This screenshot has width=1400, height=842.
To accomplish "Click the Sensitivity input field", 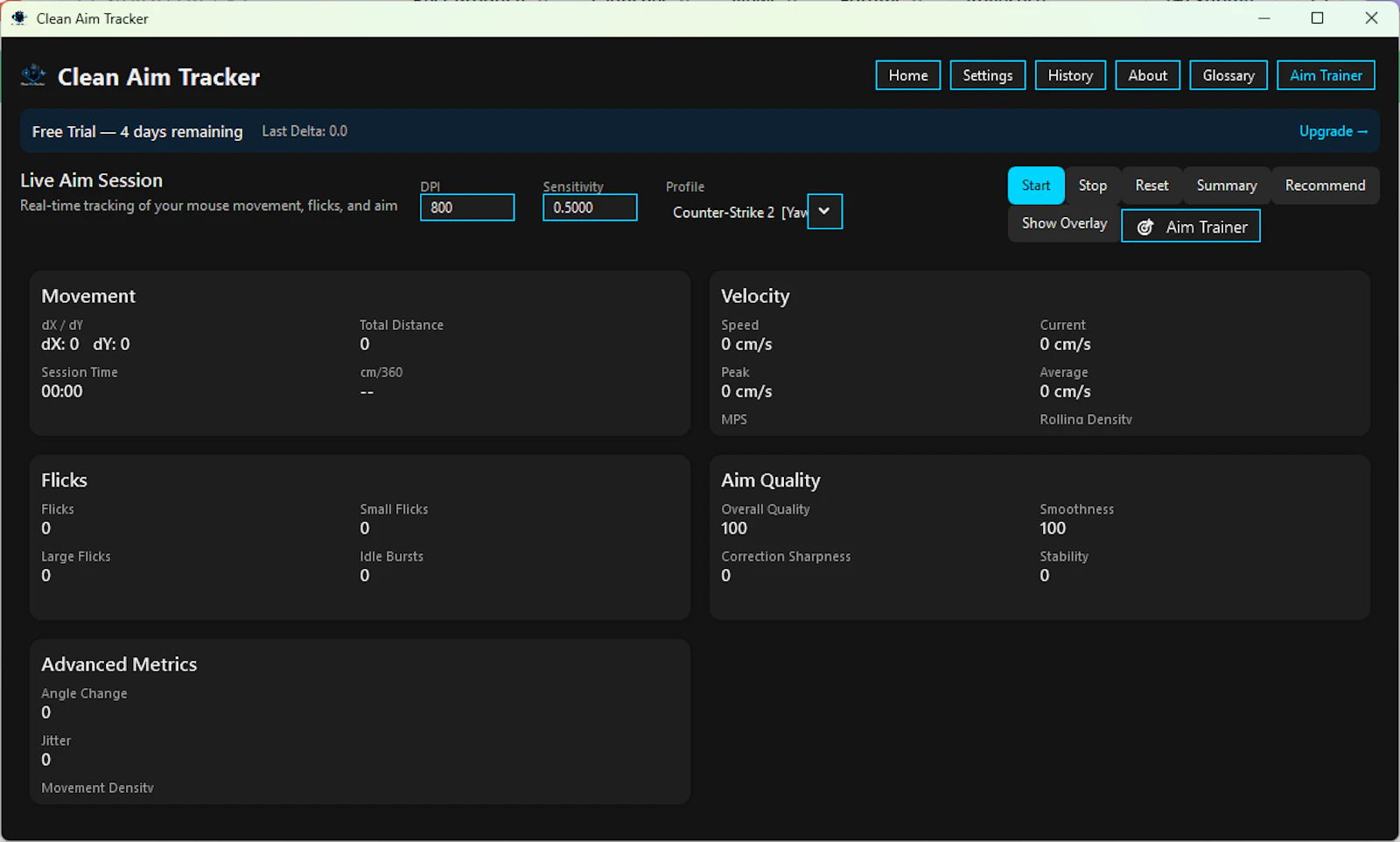I will click(x=590, y=207).
